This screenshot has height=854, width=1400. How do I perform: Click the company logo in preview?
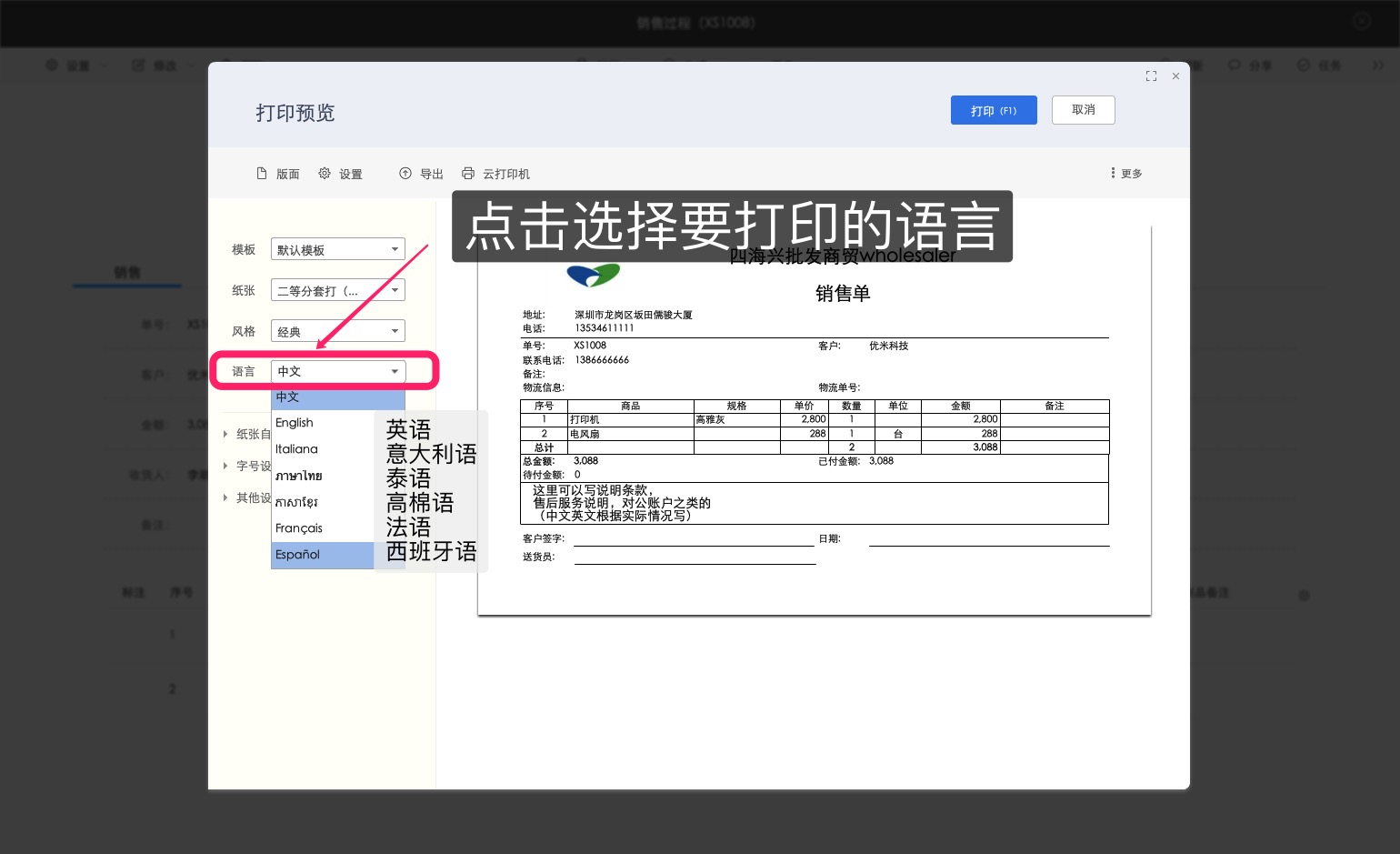coord(593,274)
